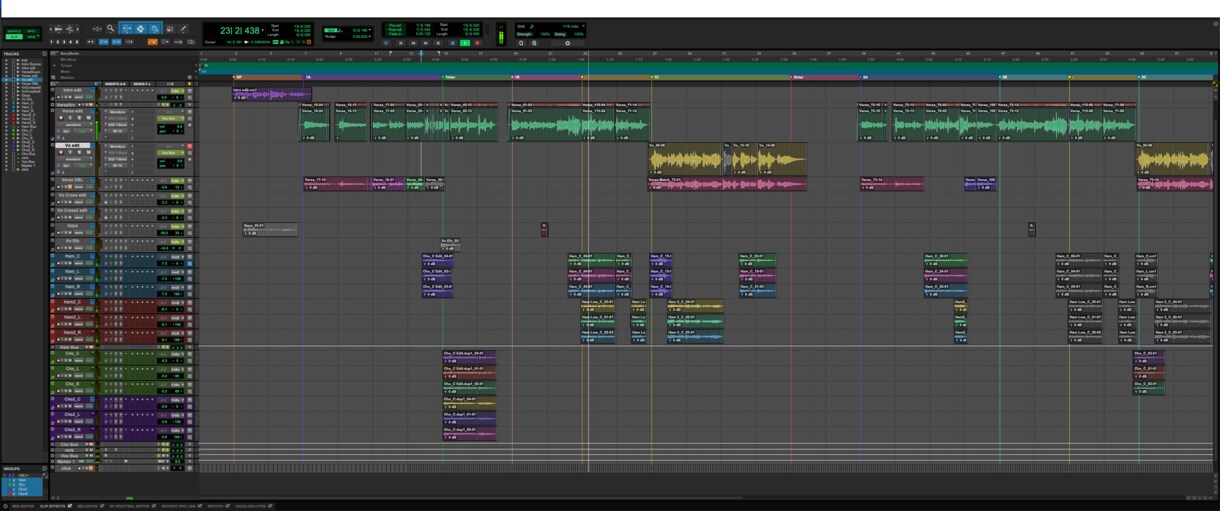Open the Tracks list menu icon
Screen dimensions: 1220x511
pos(44,54)
